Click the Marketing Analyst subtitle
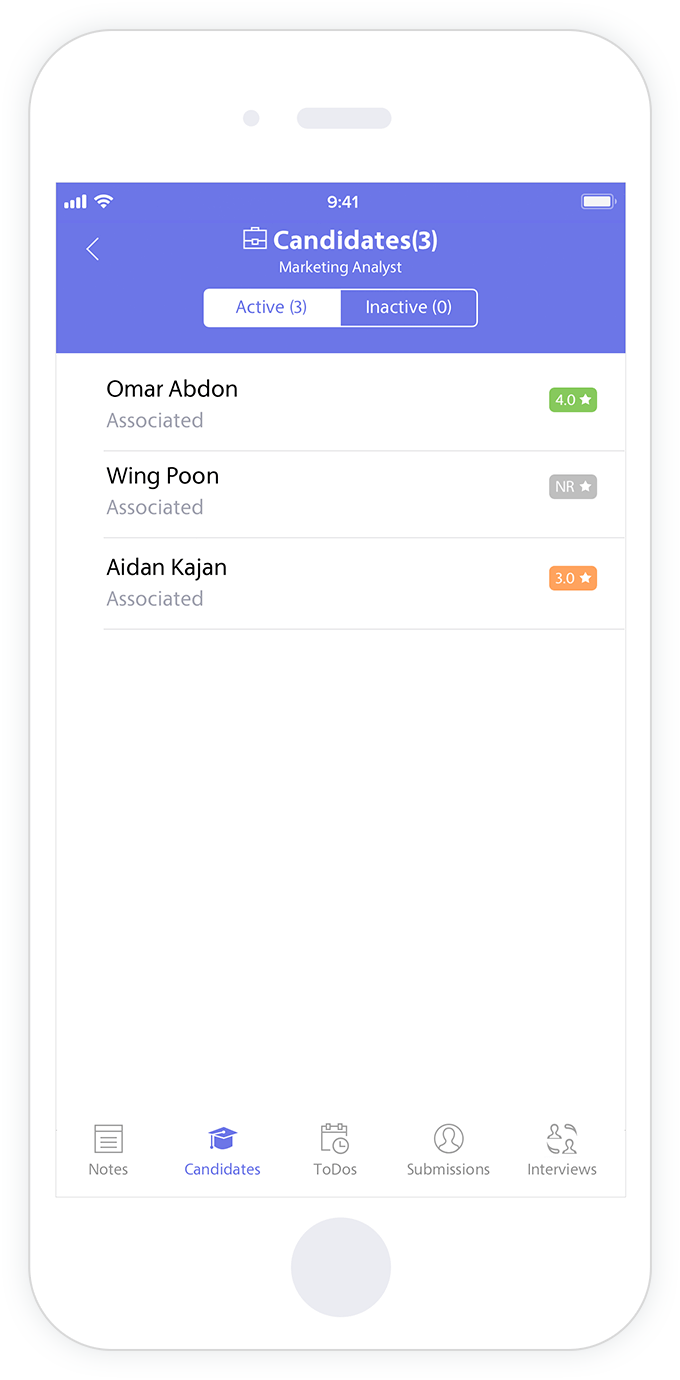Viewport: 680px width, 1380px height. (340, 268)
